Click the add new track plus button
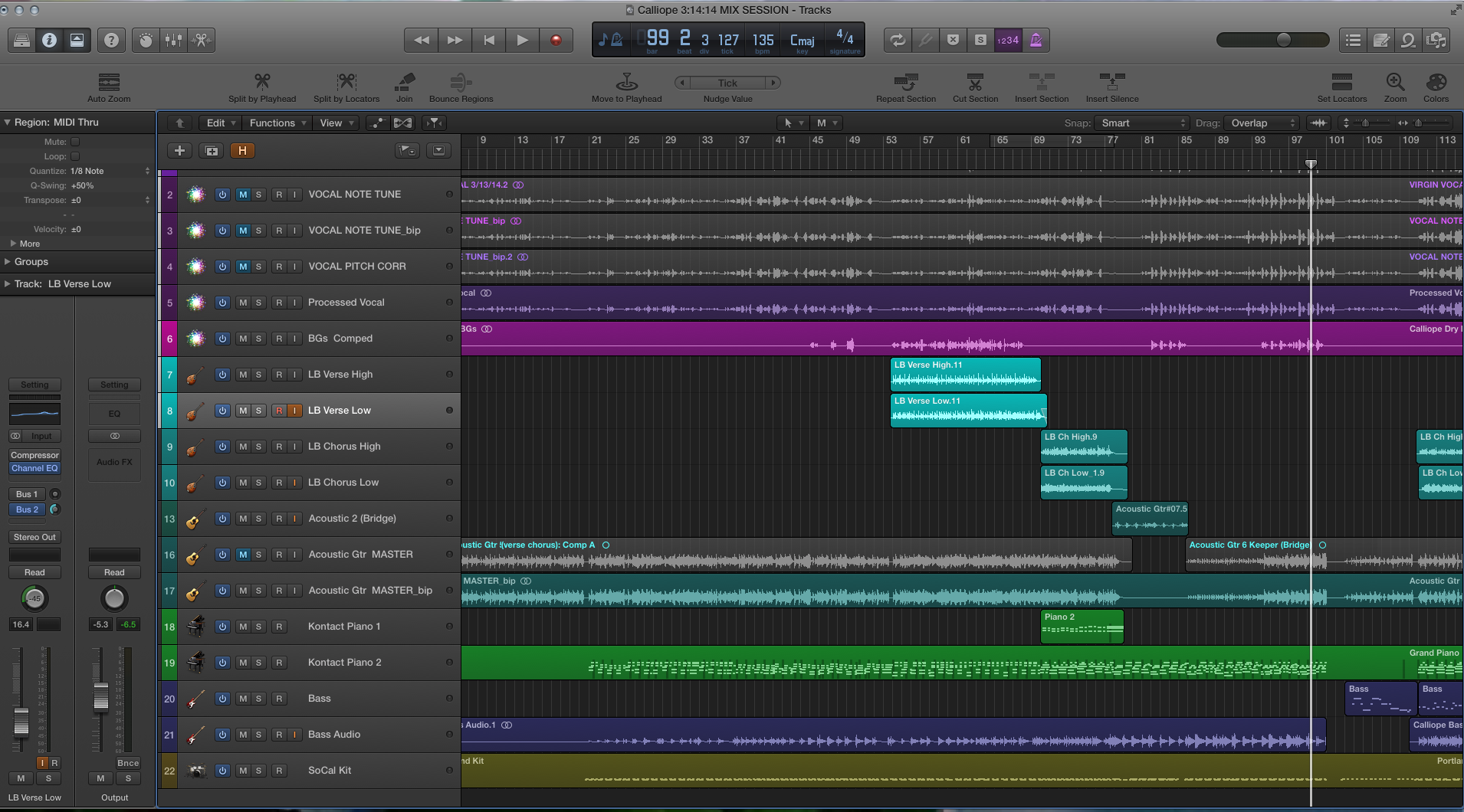 point(179,150)
